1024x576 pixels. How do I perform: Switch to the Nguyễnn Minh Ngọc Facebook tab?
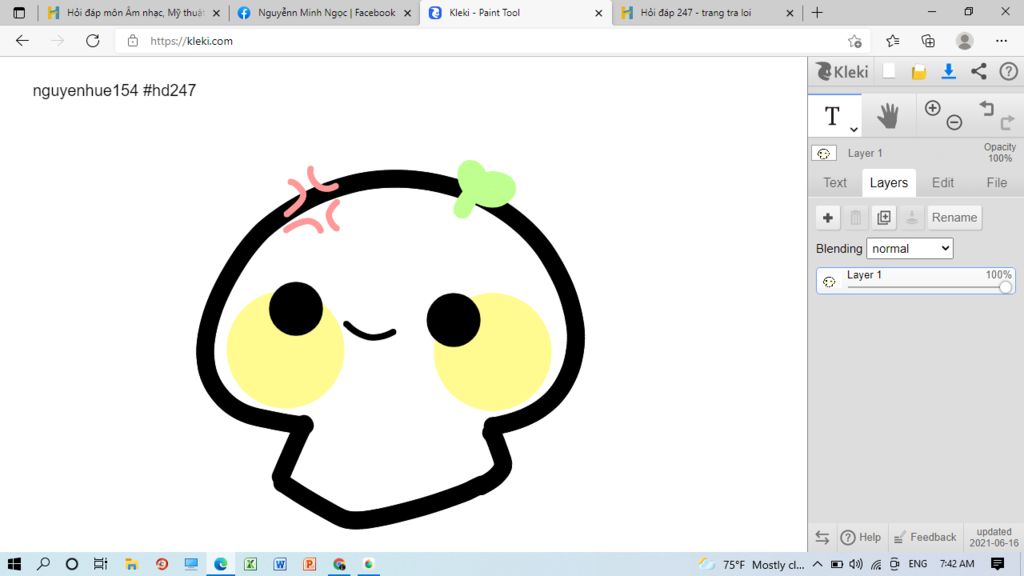tap(325, 12)
